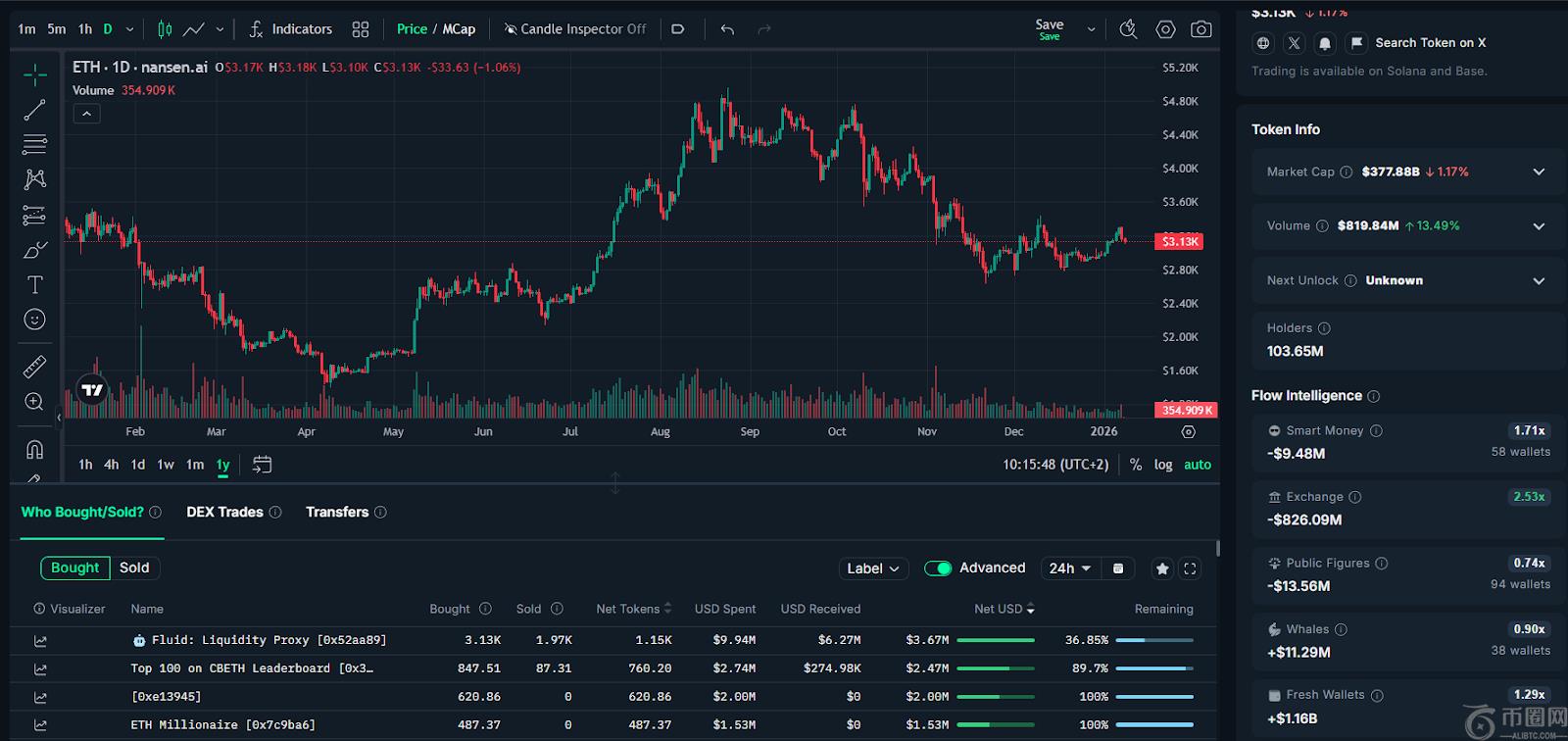Select the ruler measure tool
The height and width of the screenshot is (741, 1568).
[34, 367]
